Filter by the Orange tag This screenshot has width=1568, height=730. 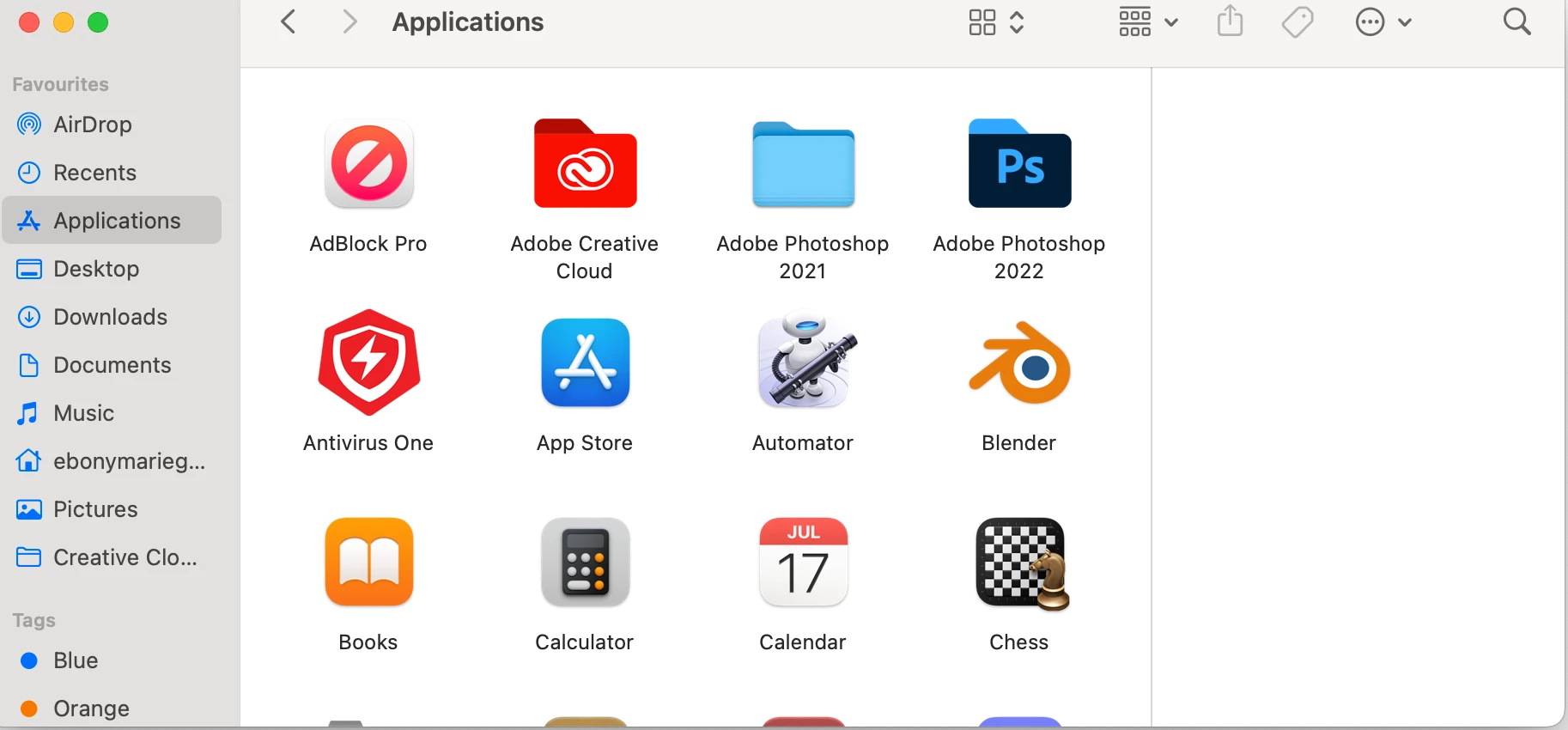coord(112,709)
